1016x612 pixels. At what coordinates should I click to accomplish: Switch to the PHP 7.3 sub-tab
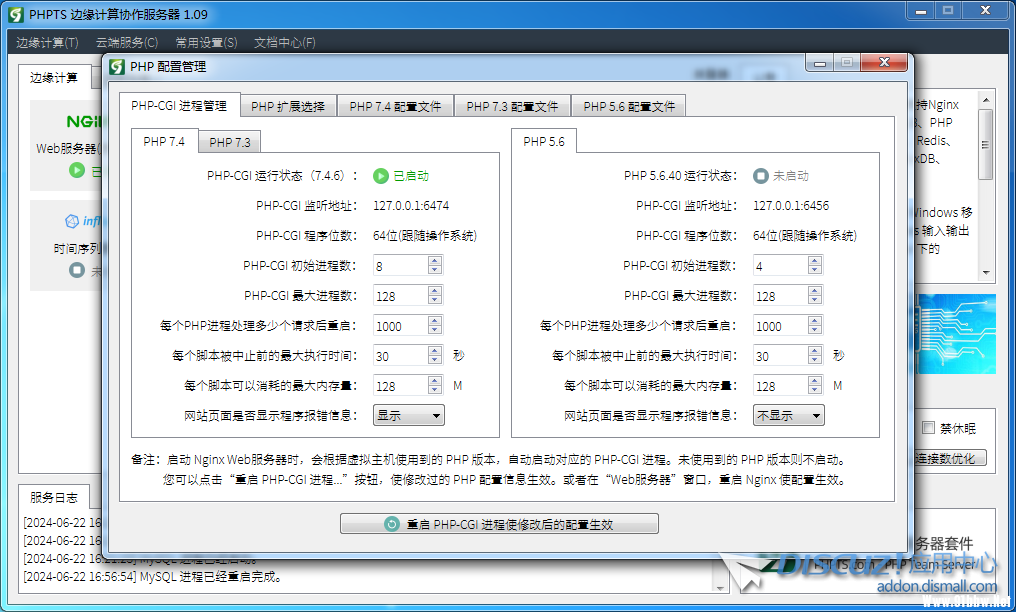pyautogui.click(x=229, y=142)
